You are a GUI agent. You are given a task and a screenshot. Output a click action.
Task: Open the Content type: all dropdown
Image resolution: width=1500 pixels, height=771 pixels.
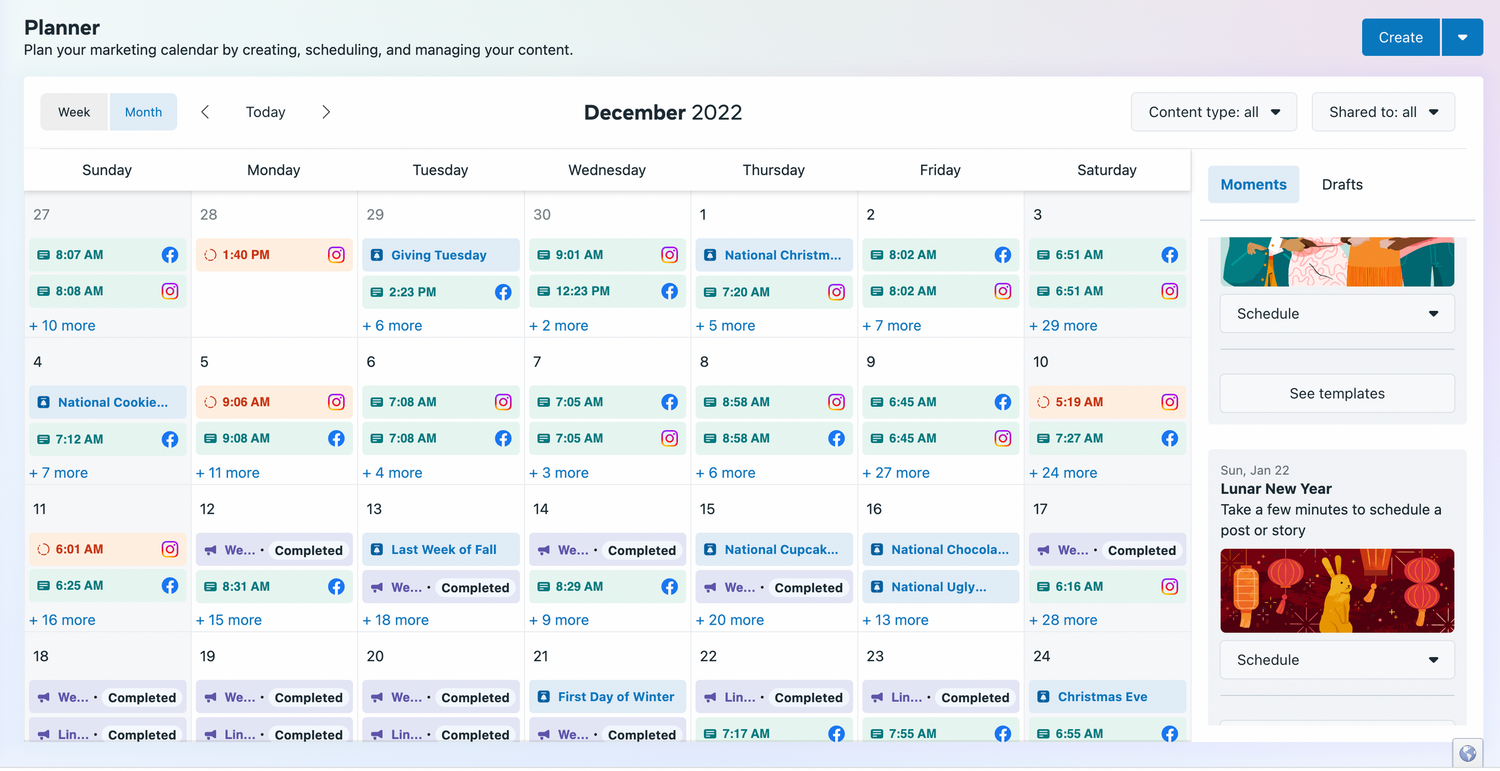(x=1214, y=112)
